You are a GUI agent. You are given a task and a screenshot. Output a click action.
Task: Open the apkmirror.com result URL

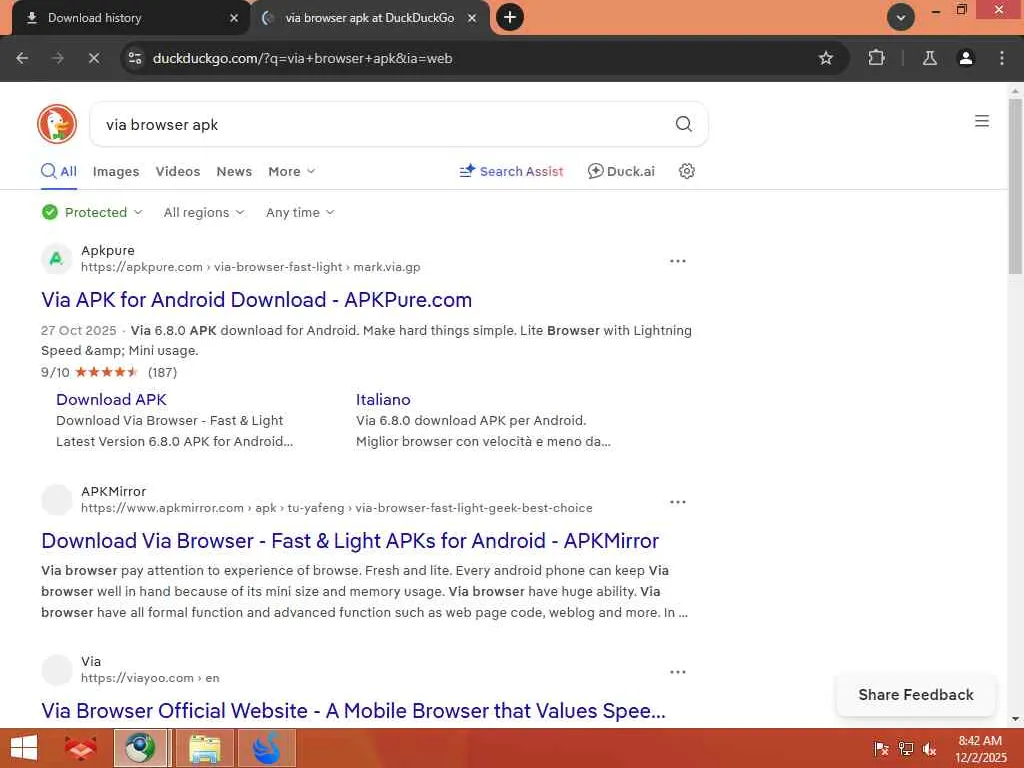coord(337,508)
